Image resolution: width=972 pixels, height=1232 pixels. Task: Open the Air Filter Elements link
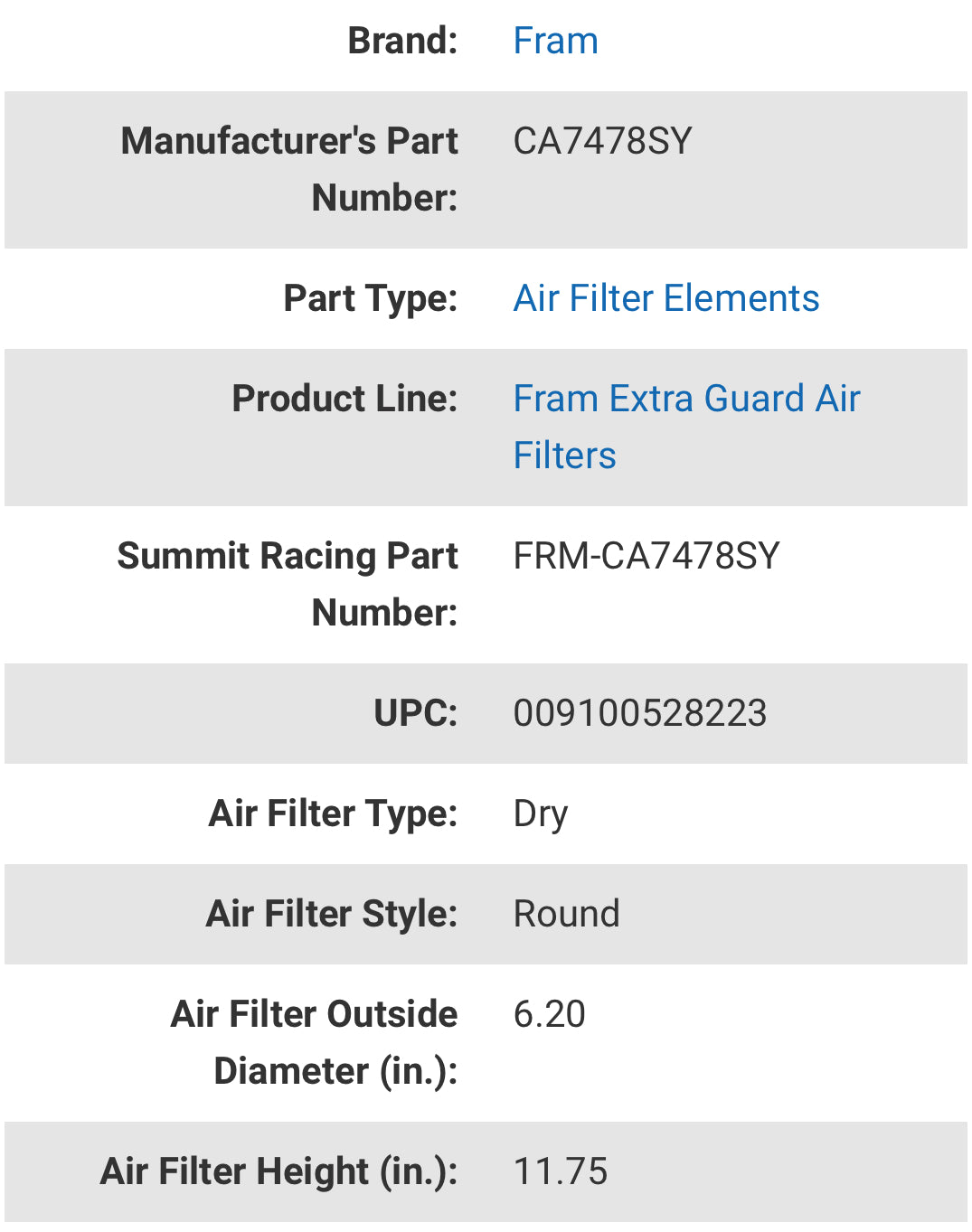tap(666, 298)
